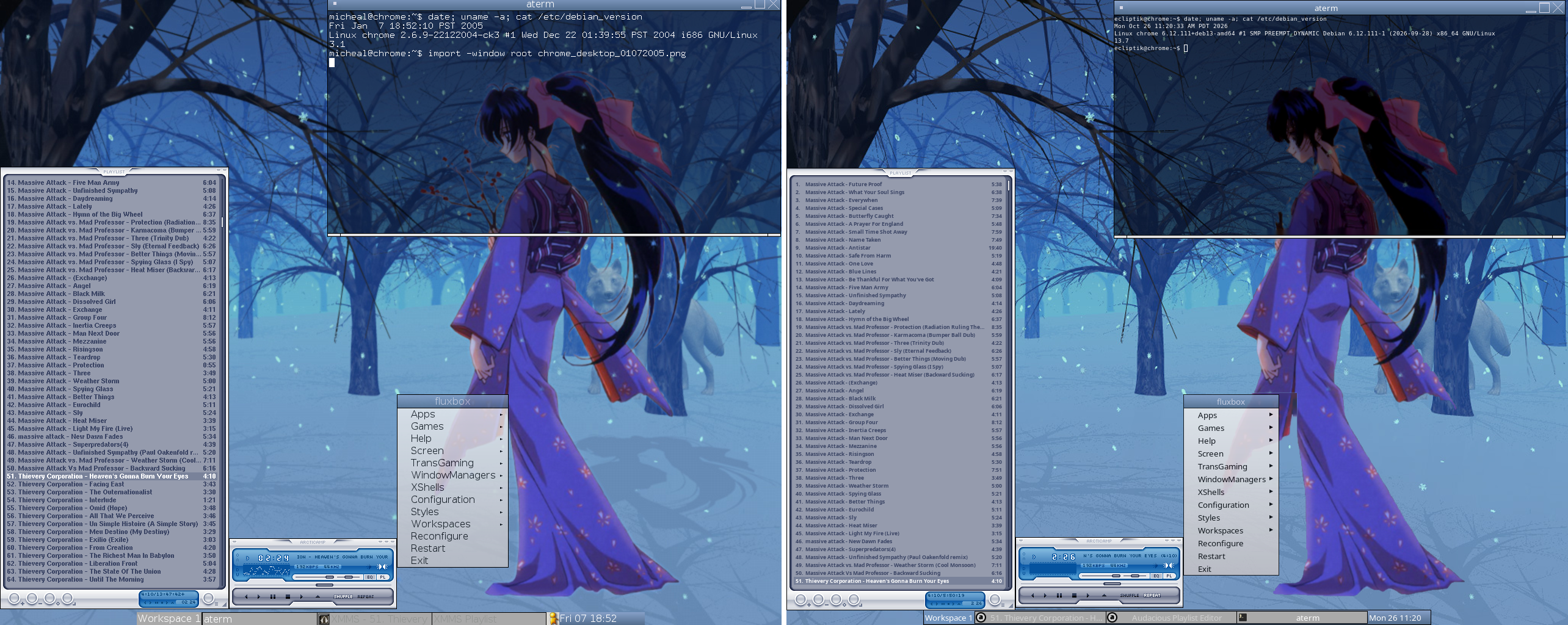Click the headphones icon beside XMMS taskbar entry
Screen dimensions: 1568x625
pos(324,619)
